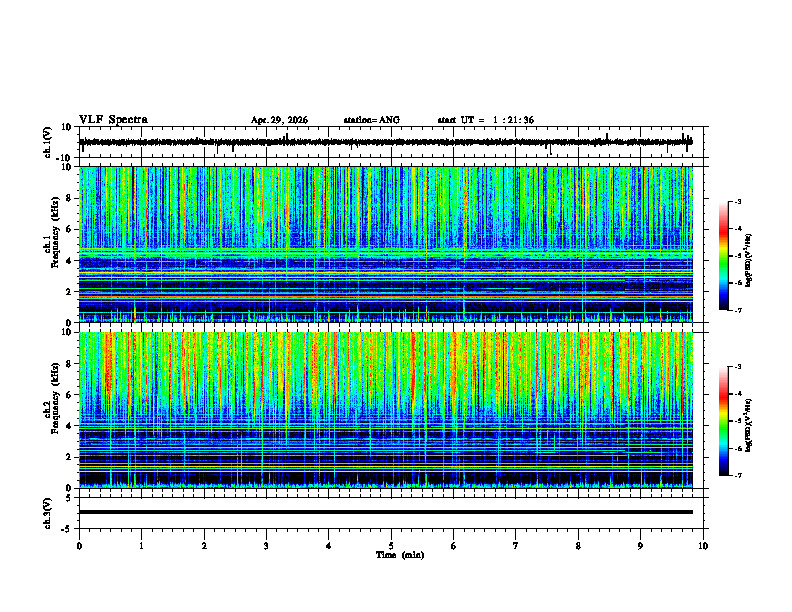
Task: Click the ch.2 spectrogram panel
Action: (385, 410)
